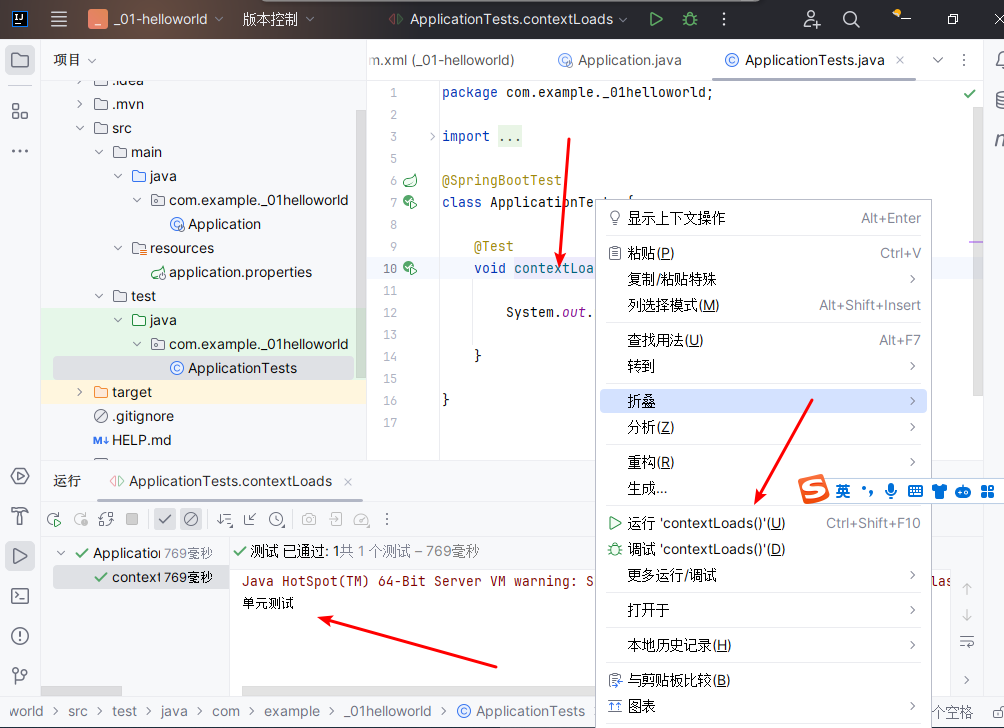Toggle Sogou input English mode
The height and width of the screenshot is (728, 1004).
tap(843, 491)
